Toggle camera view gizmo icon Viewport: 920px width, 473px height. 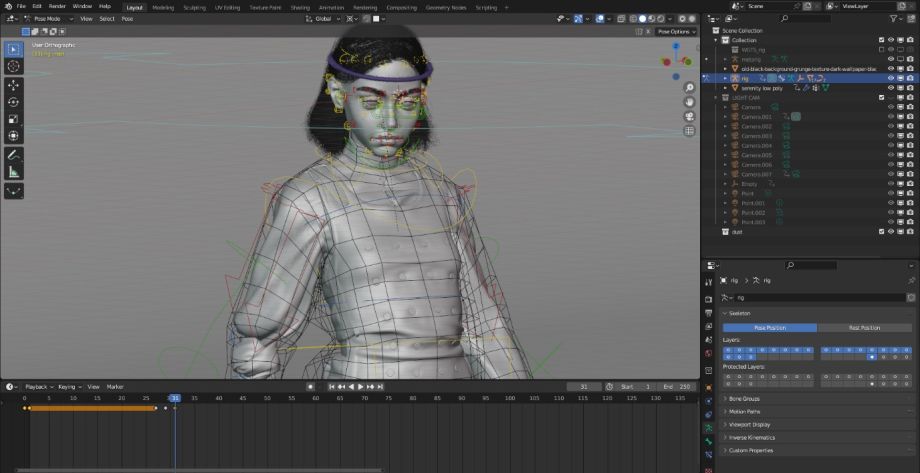689,116
